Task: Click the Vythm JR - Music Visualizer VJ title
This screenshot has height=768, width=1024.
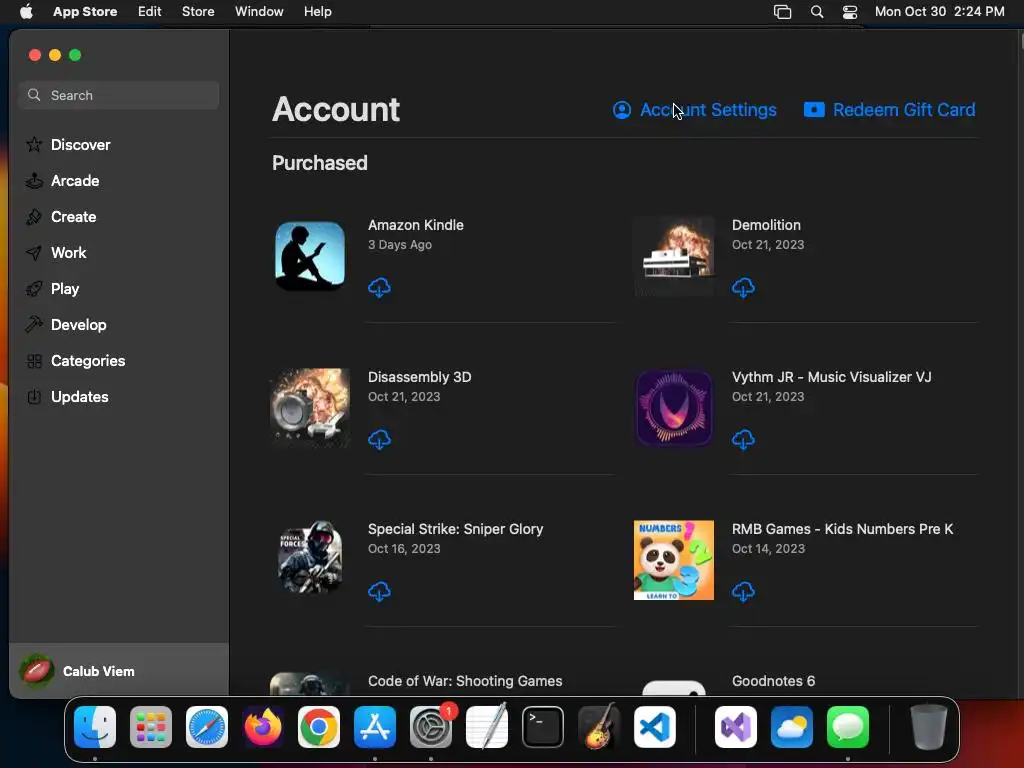Action: [831, 377]
